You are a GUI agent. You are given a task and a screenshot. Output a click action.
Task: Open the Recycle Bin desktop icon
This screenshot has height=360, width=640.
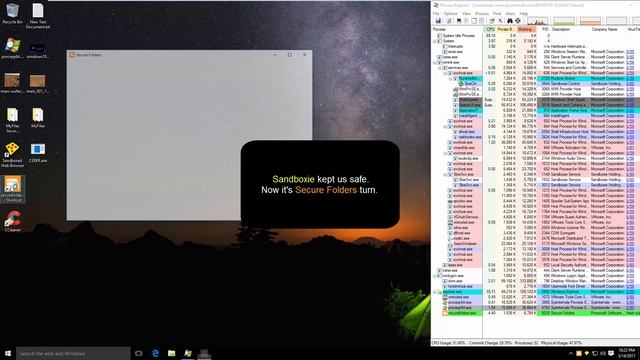click(12, 13)
